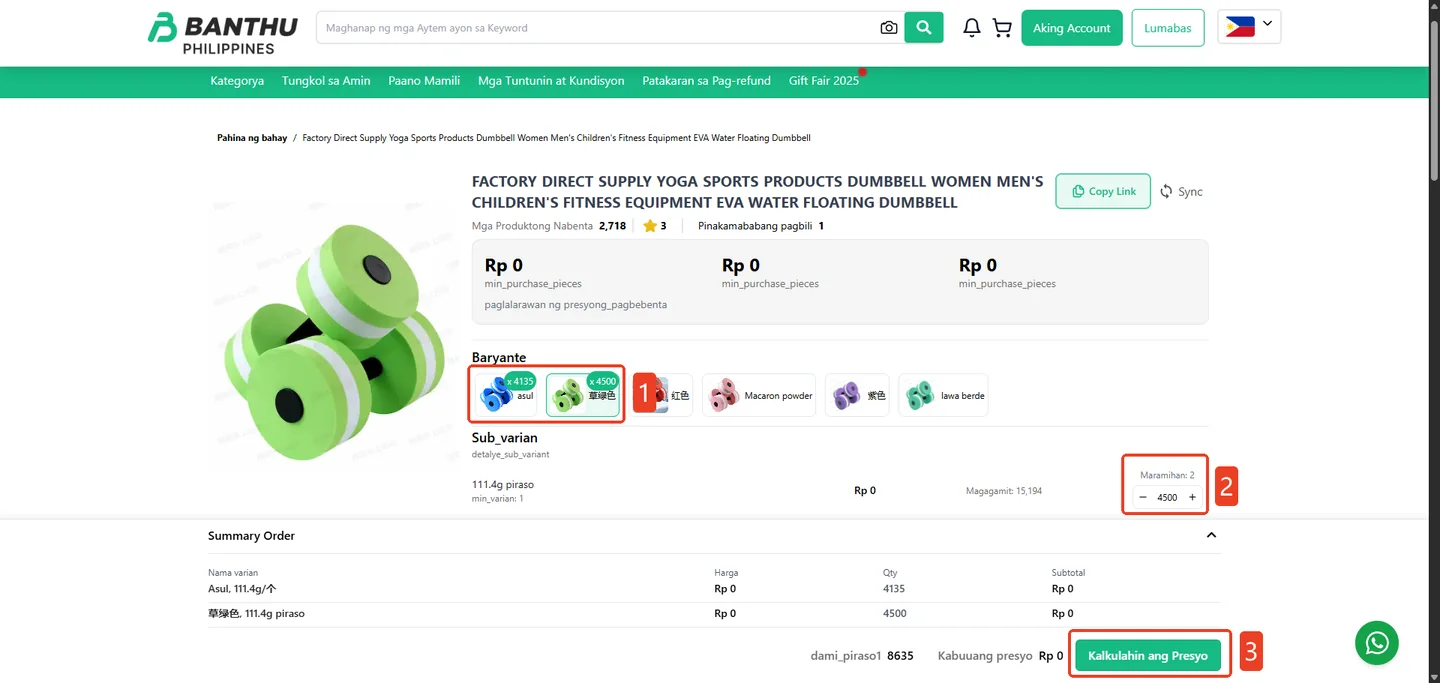Open Tungkol sa Amin menu item

point(326,81)
